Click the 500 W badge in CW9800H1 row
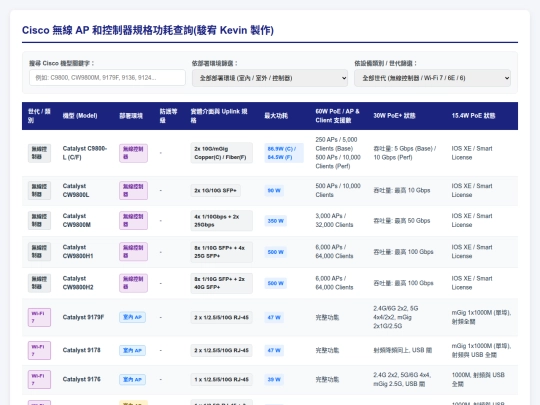 (x=276, y=252)
